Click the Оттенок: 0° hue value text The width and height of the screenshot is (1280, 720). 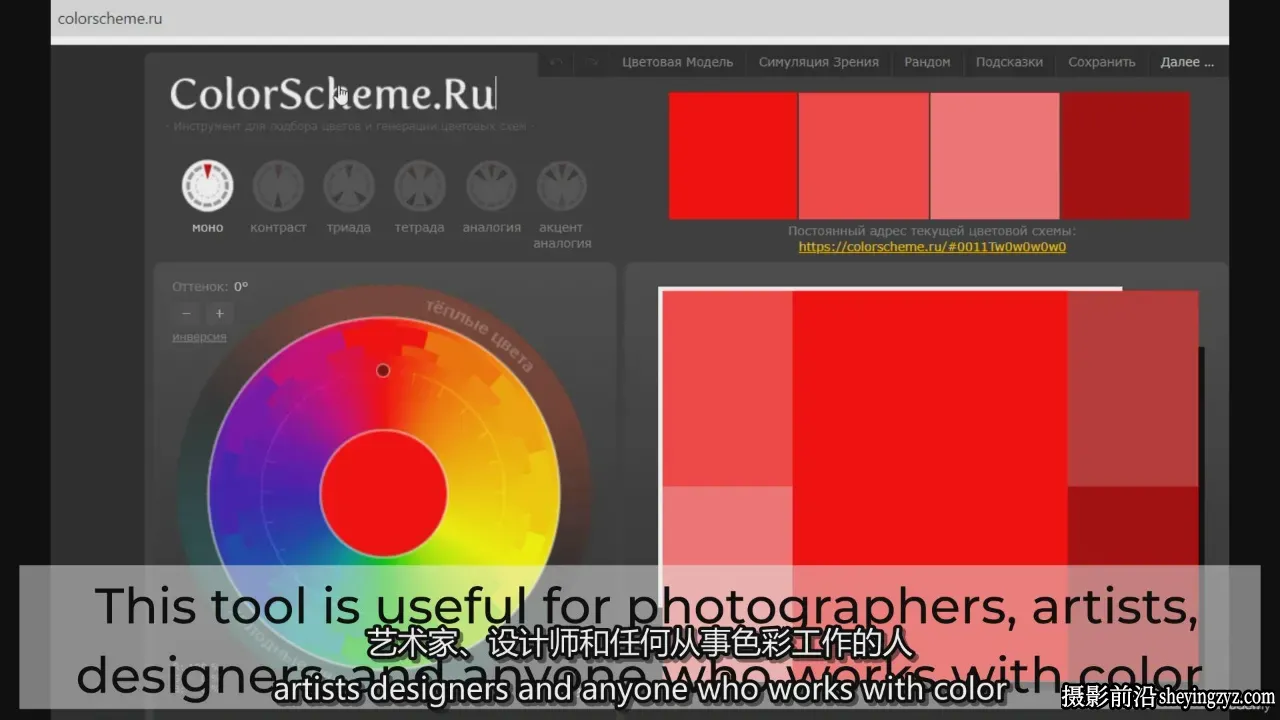click(210, 286)
